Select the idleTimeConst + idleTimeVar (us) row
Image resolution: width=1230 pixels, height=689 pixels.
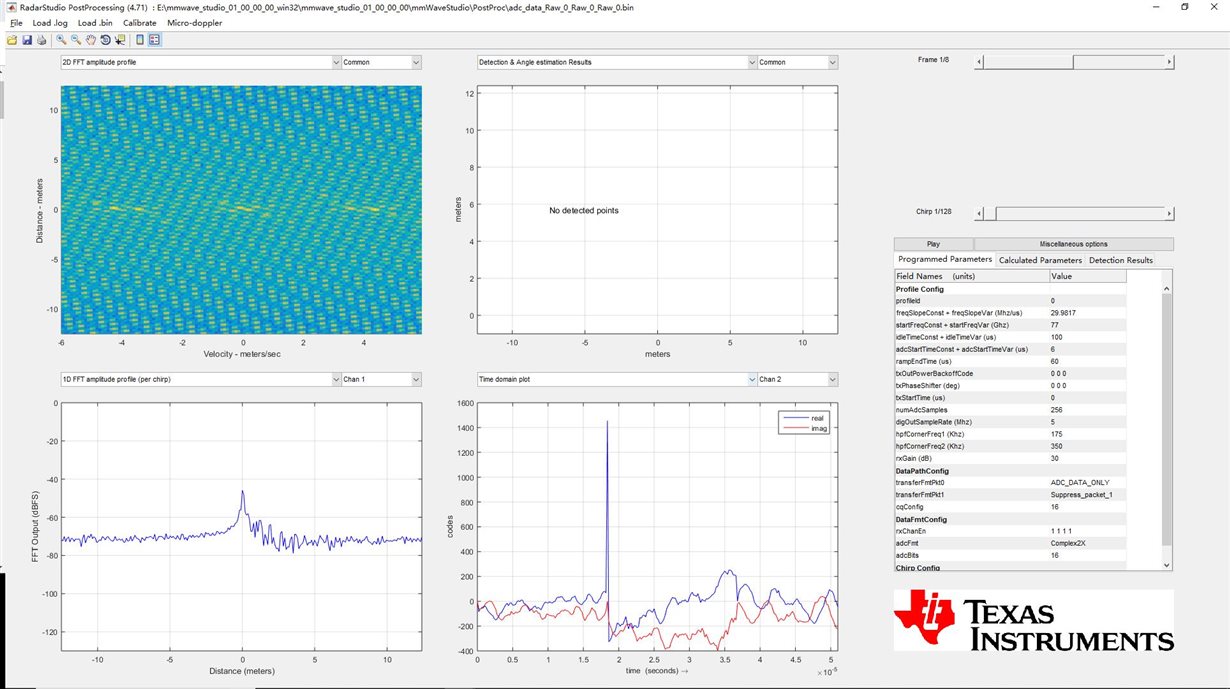1010,337
